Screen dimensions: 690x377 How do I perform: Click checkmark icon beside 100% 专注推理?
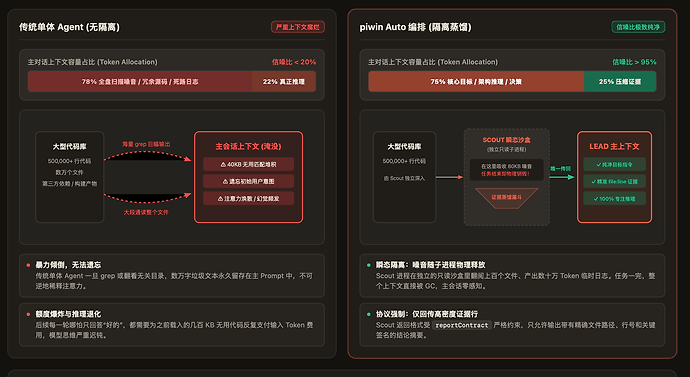pos(596,199)
